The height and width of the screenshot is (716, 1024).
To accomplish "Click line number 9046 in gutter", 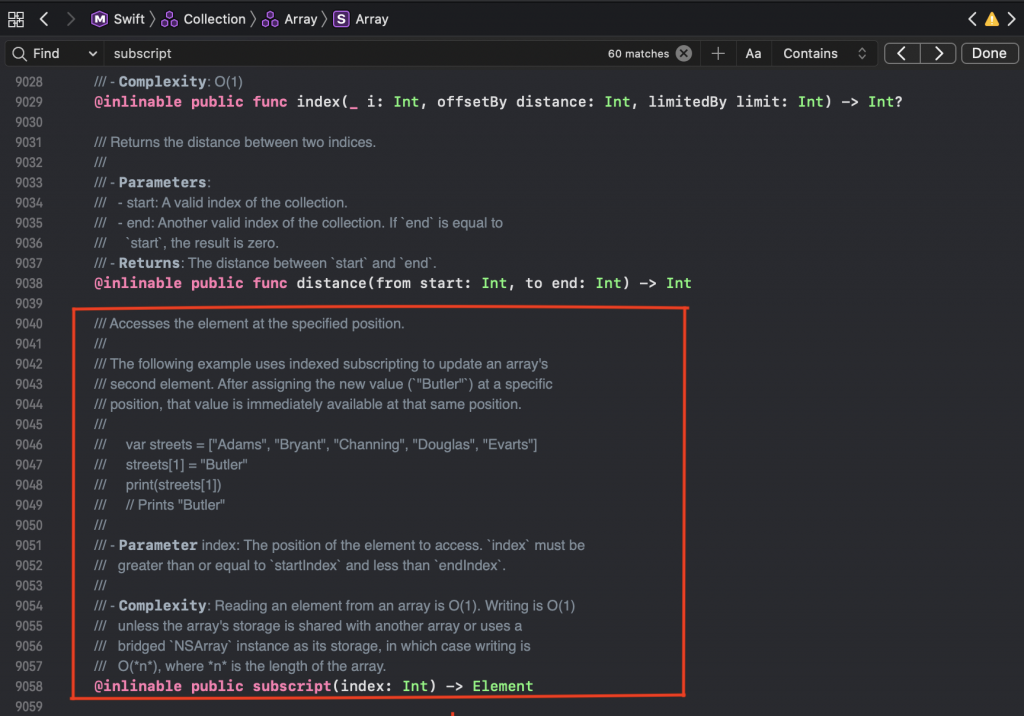I will (29, 445).
